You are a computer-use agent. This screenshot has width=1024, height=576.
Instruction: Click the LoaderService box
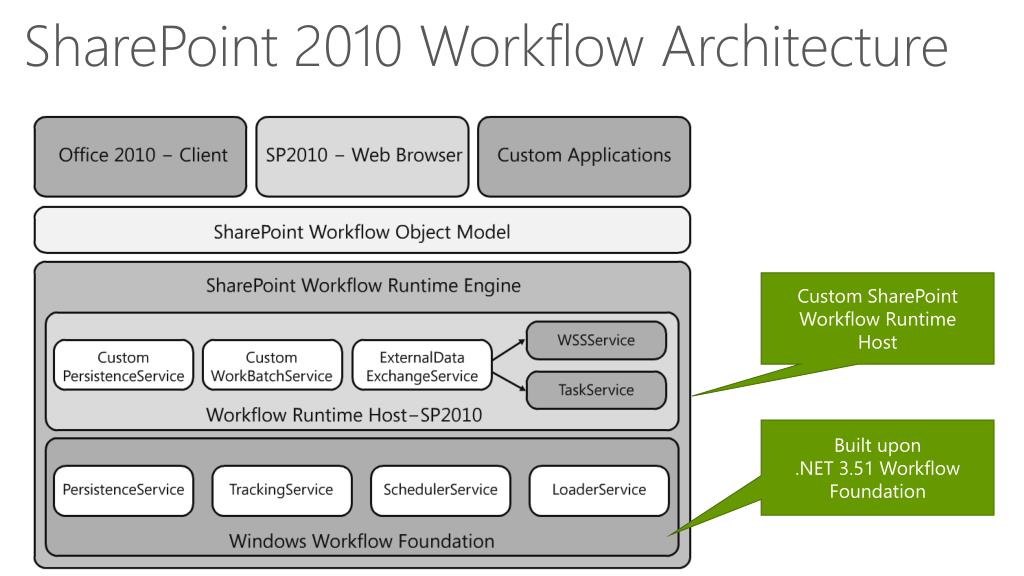tap(599, 490)
